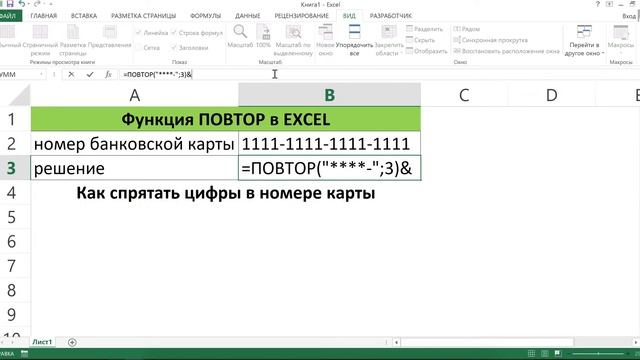The image size is (640, 360).
Task: Select column D header
Action: click(551, 95)
